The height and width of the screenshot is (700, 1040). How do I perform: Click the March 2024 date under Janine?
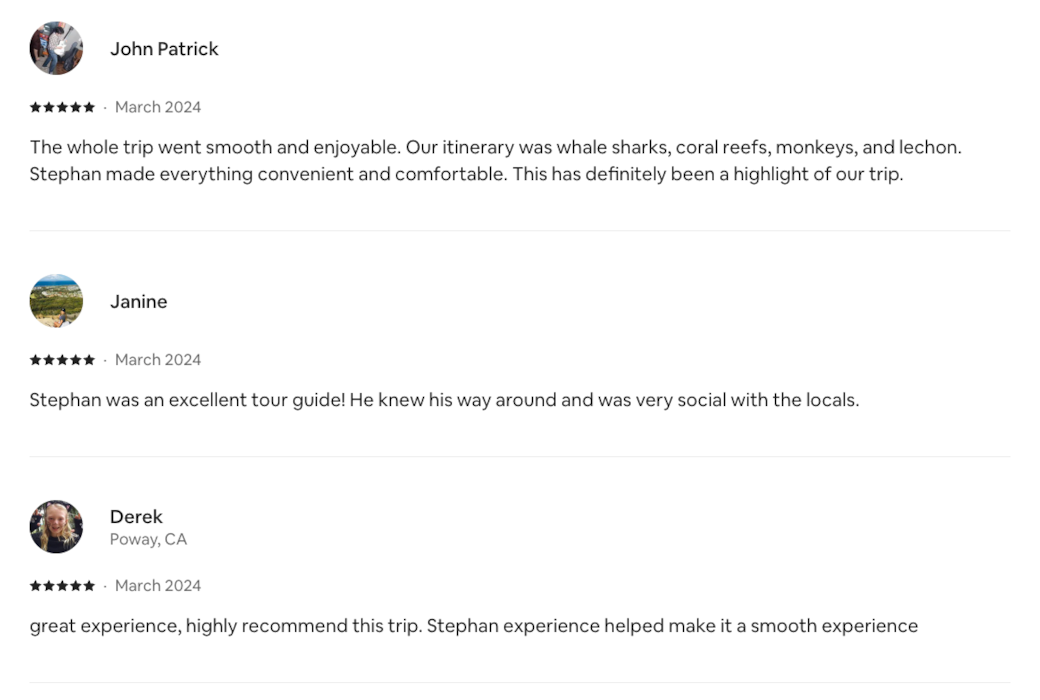tap(158, 360)
